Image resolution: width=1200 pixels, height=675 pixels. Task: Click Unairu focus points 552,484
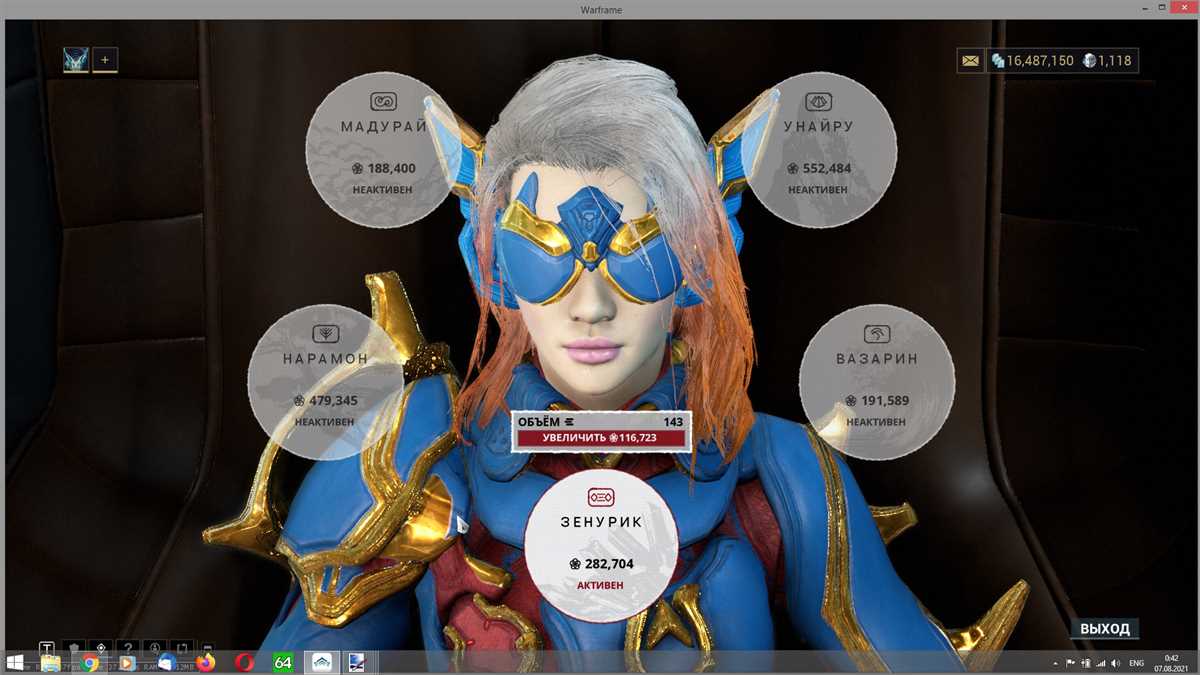(x=819, y=168)
